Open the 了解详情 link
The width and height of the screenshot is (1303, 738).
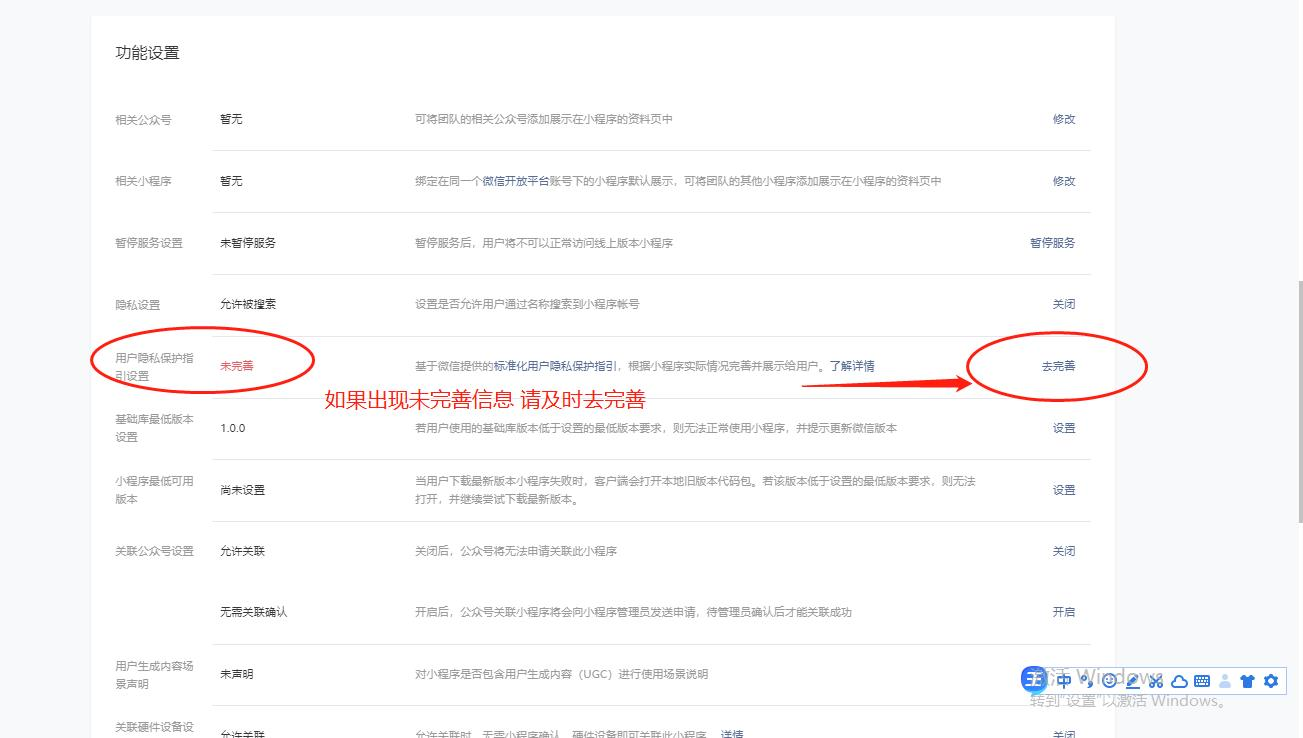pyautogui.click(x=852, y=366)
